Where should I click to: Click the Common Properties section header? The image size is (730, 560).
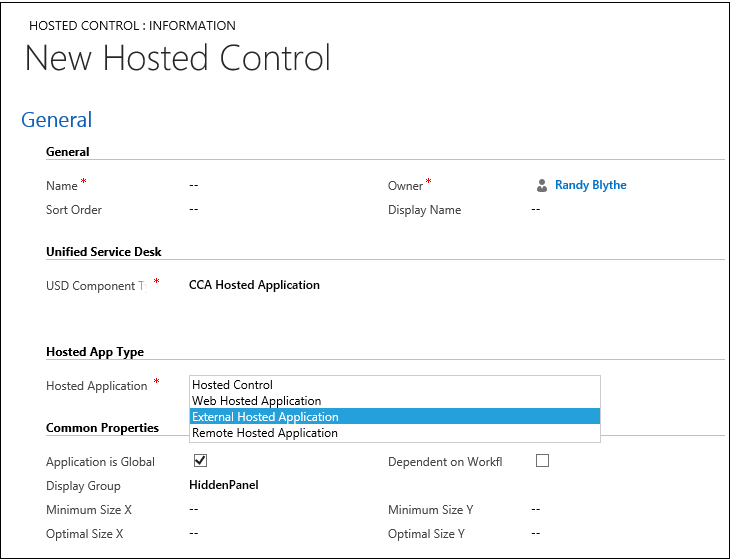point(102,428)
